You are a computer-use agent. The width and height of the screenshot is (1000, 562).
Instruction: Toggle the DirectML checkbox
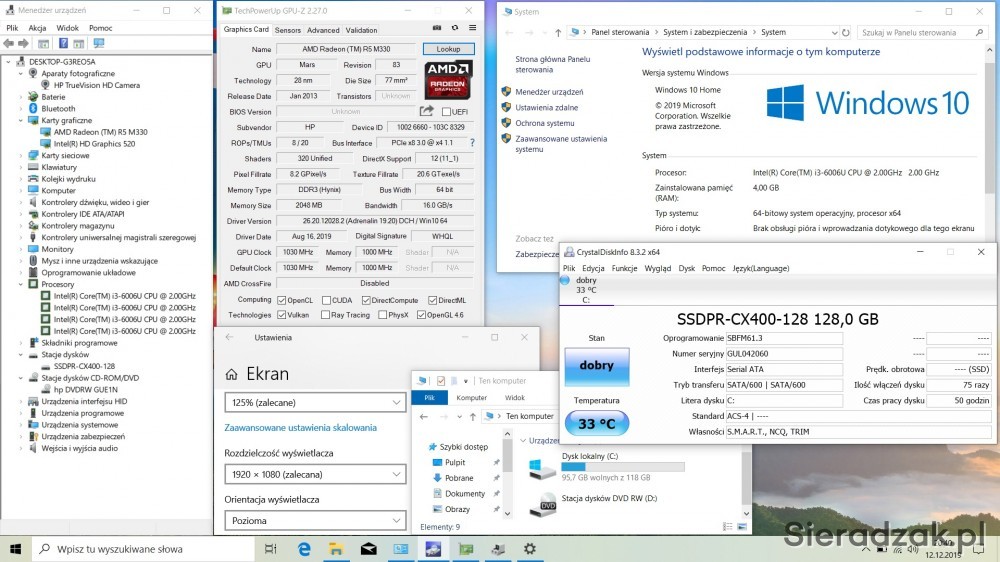432,300
